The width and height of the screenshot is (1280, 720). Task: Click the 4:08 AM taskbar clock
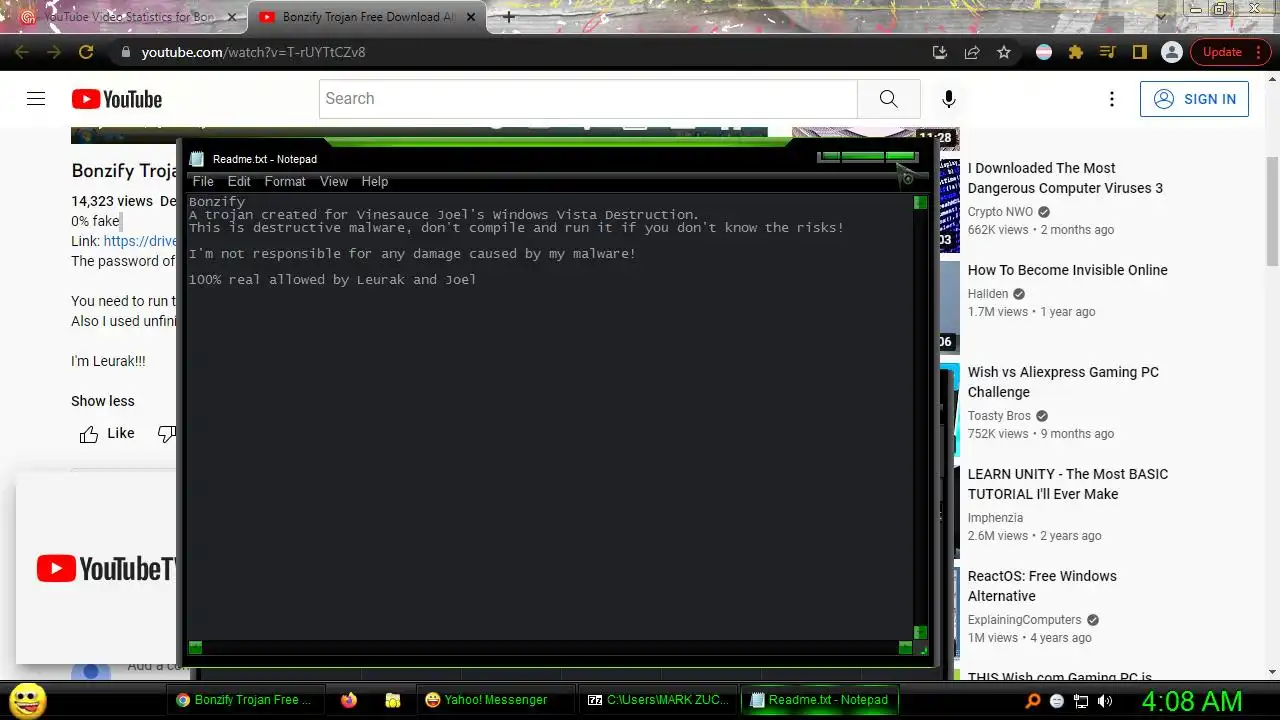coord(1192,701)
